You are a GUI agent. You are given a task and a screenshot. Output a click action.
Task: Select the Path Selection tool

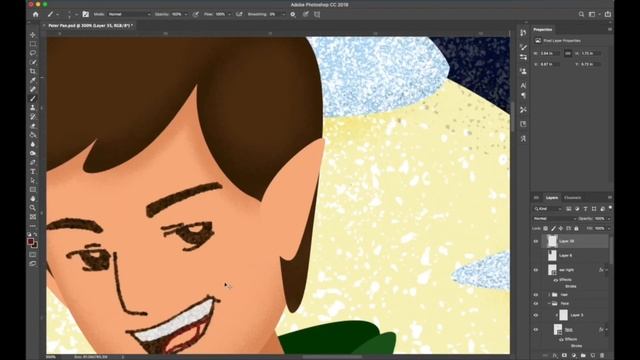[x=33, y=180]
